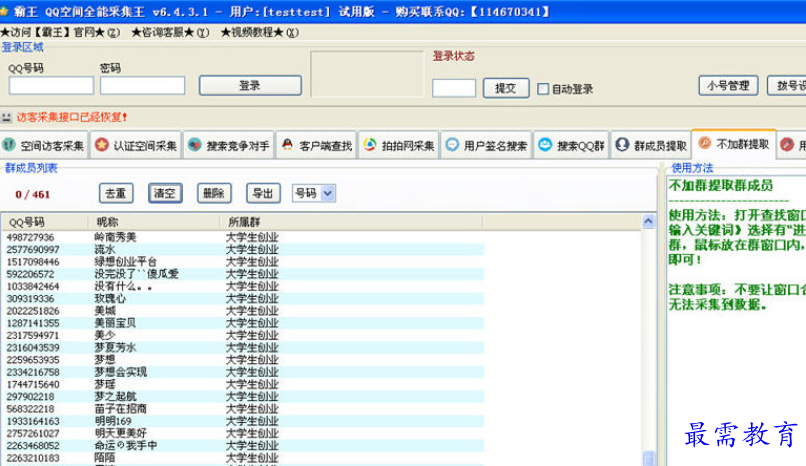Switch to the 空间访客采集 tab

tap(44, 145)
